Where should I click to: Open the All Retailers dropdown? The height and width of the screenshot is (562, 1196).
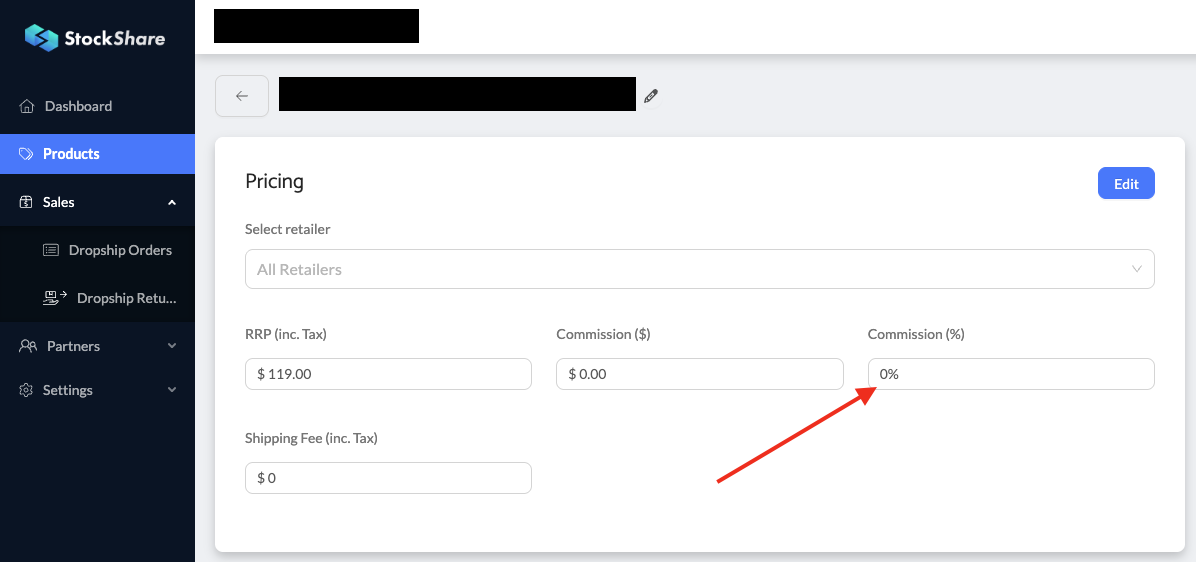[x=699, y=269]
